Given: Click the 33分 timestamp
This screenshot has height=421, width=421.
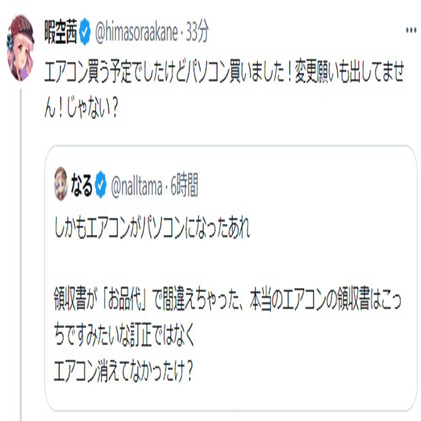Looking at the screenshot, I should click(197, 32).
